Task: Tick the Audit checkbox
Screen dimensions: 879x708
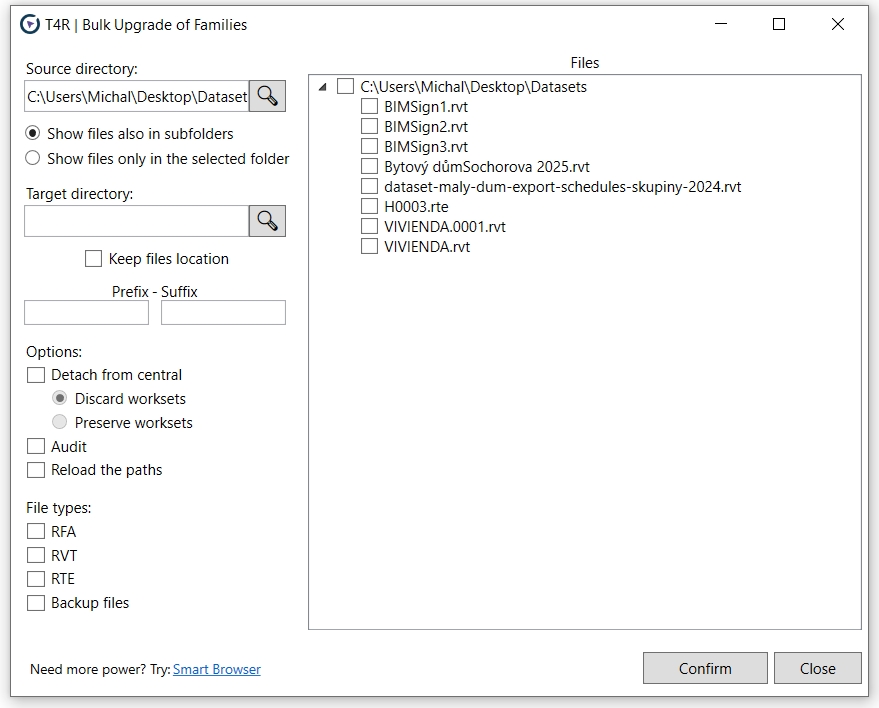Action: (36, 447)
